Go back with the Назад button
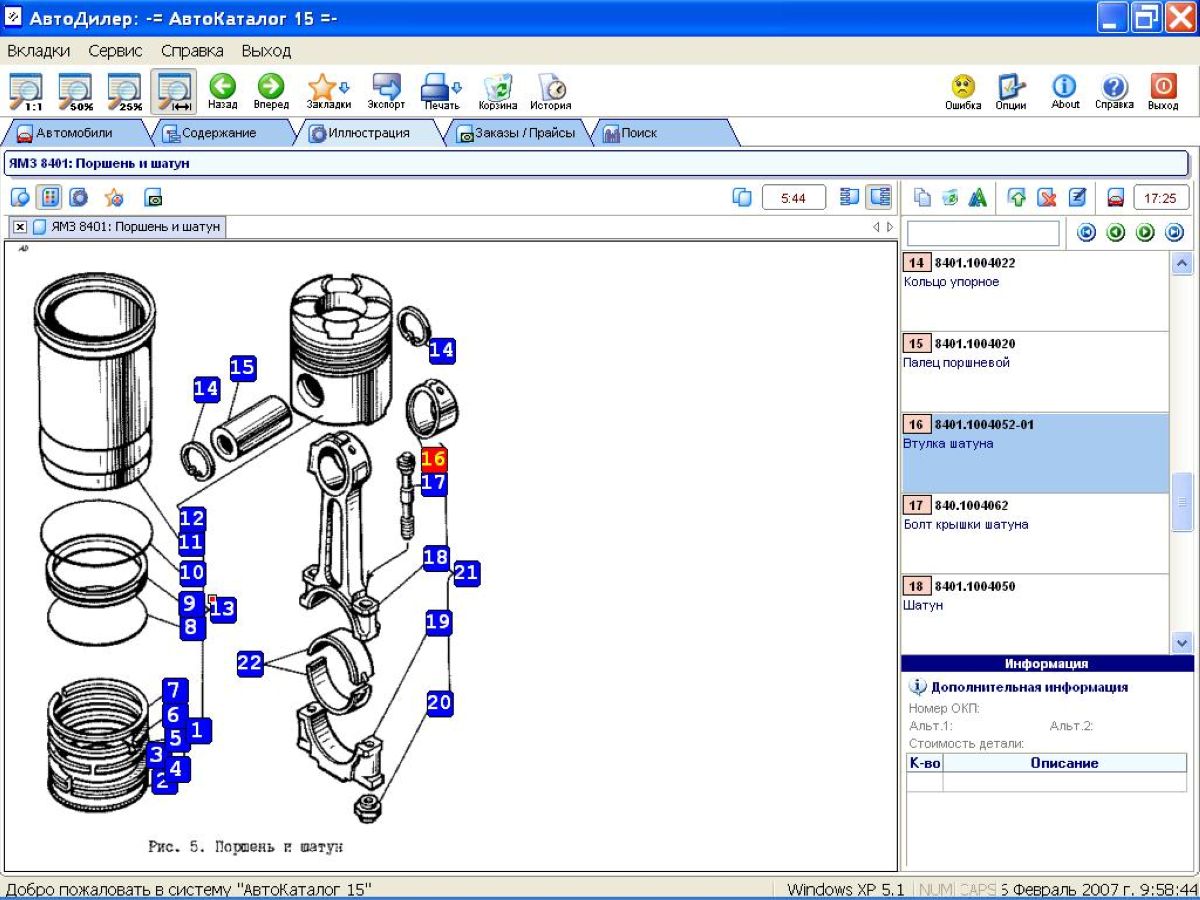This screenshot has width=1200, height=900. point(222,92)
